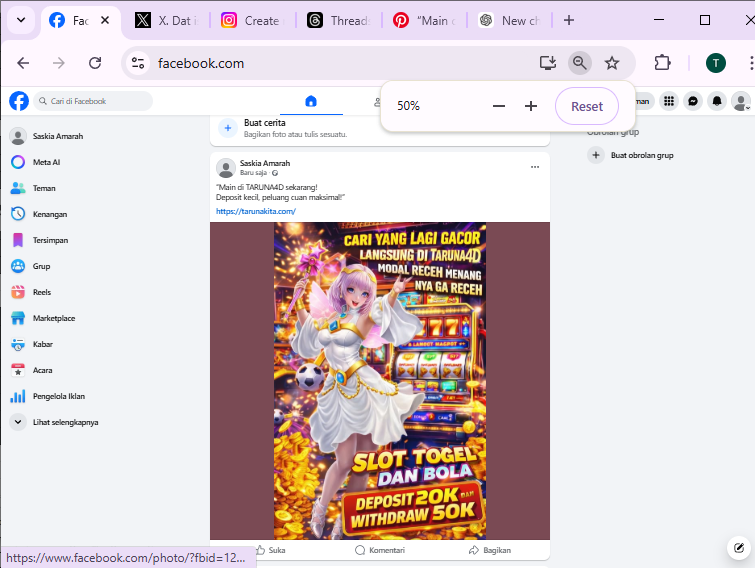
Task: Open the tab search dropdown arrow
Action: (21, 20)
